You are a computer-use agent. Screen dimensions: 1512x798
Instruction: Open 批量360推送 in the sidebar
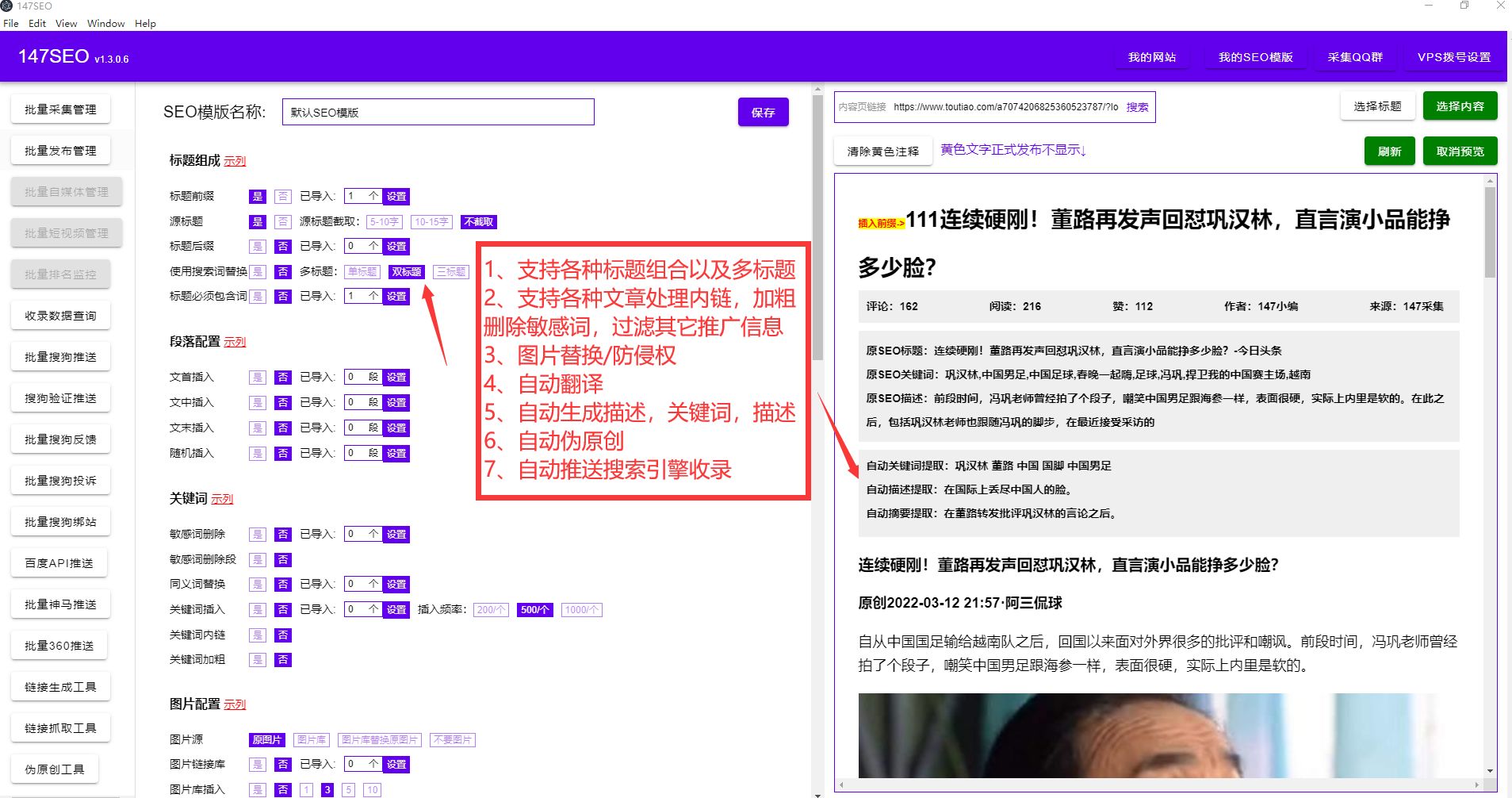coord(59,645)
